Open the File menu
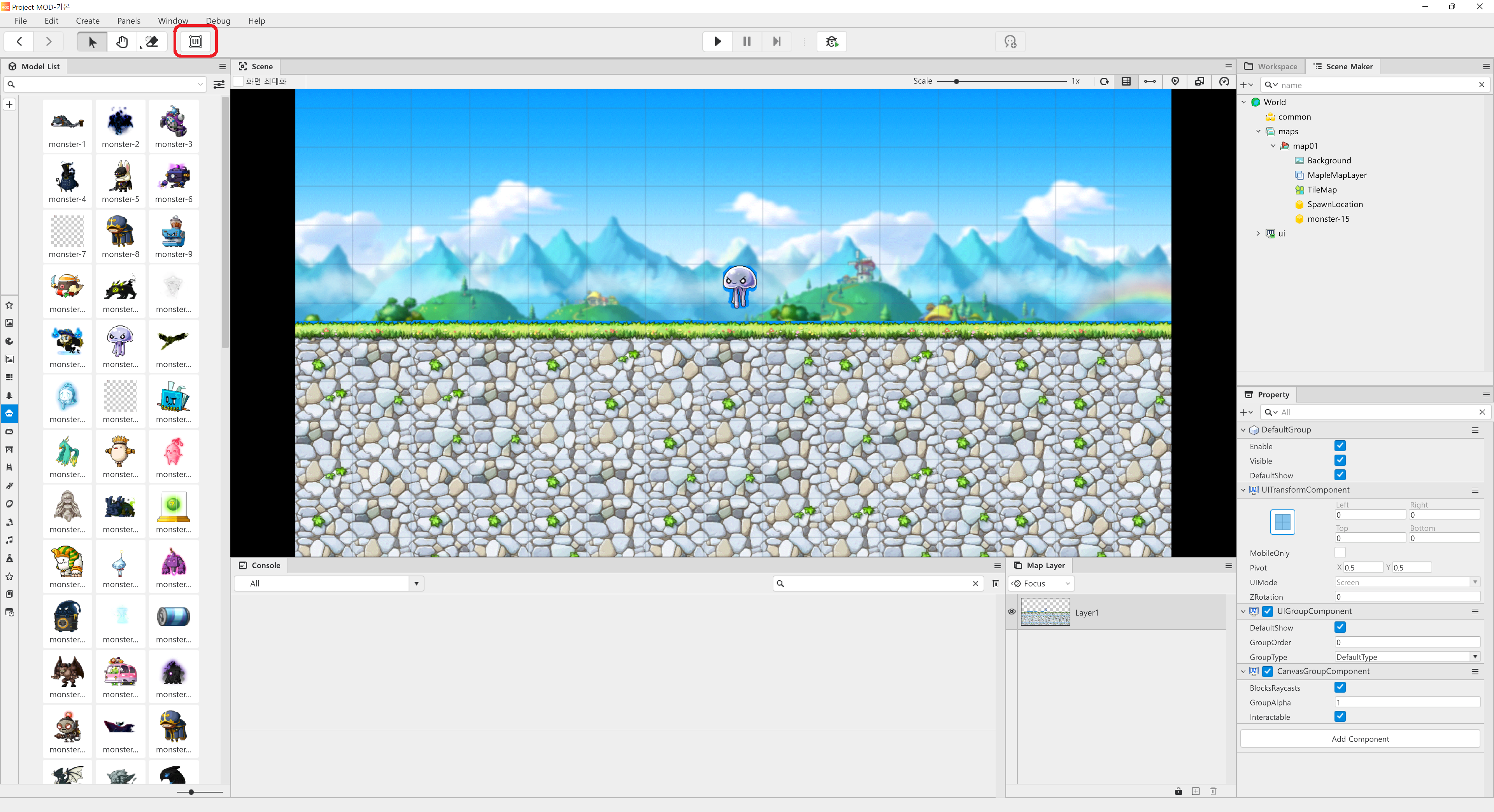This screenshot has width=1494, height=812. pyautogui.click(x=20, y=20)
